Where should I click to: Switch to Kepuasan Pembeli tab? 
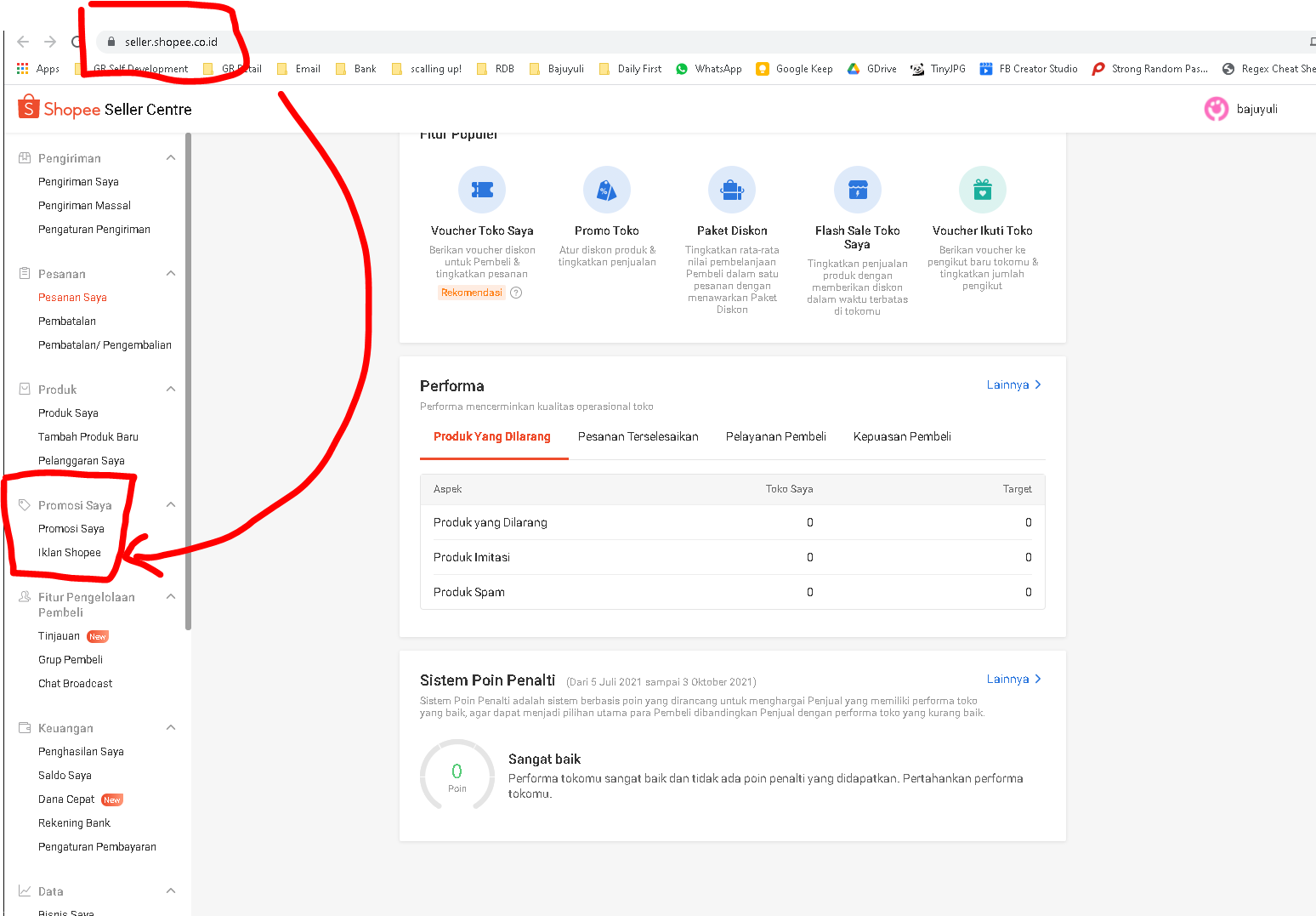tap(902, 436)
